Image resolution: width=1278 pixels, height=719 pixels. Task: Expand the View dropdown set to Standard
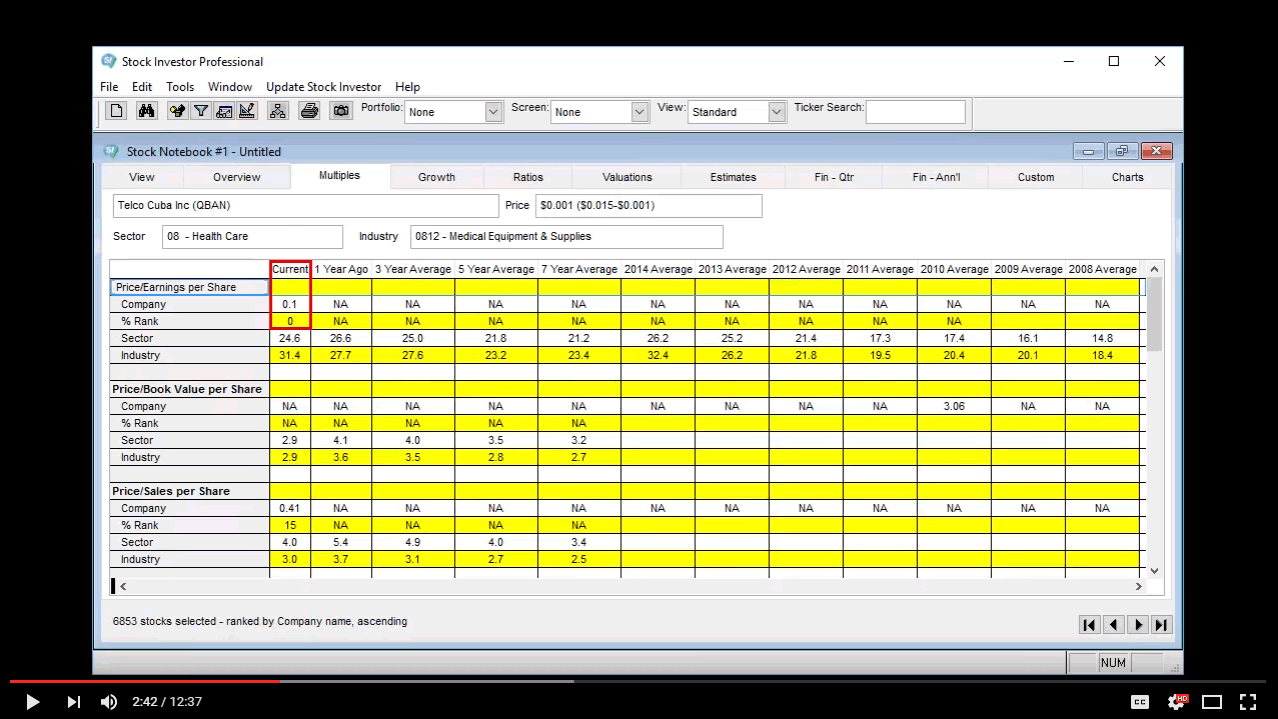point(777,112)
